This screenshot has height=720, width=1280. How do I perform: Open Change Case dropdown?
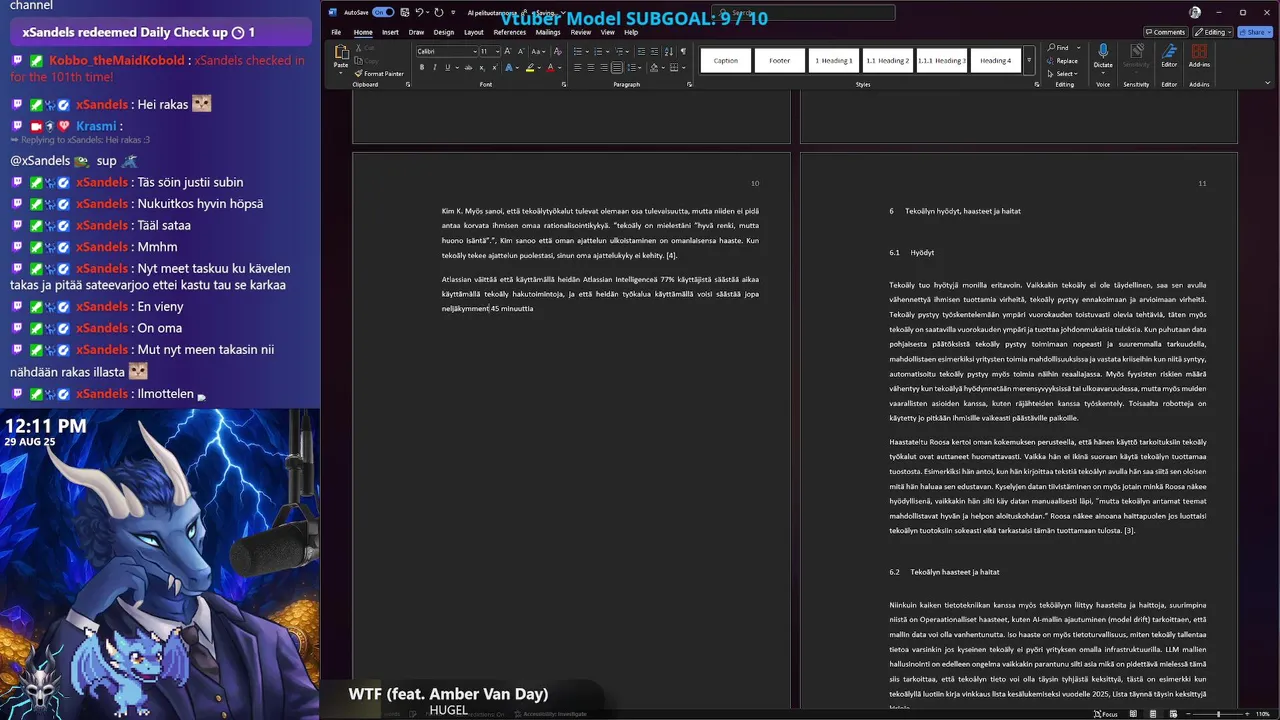pos(536,51)
